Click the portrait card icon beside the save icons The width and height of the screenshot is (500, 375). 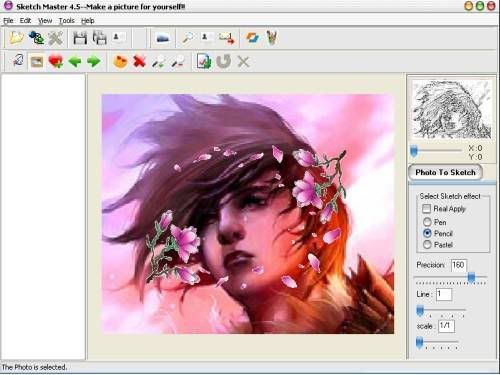coord(119,37)
